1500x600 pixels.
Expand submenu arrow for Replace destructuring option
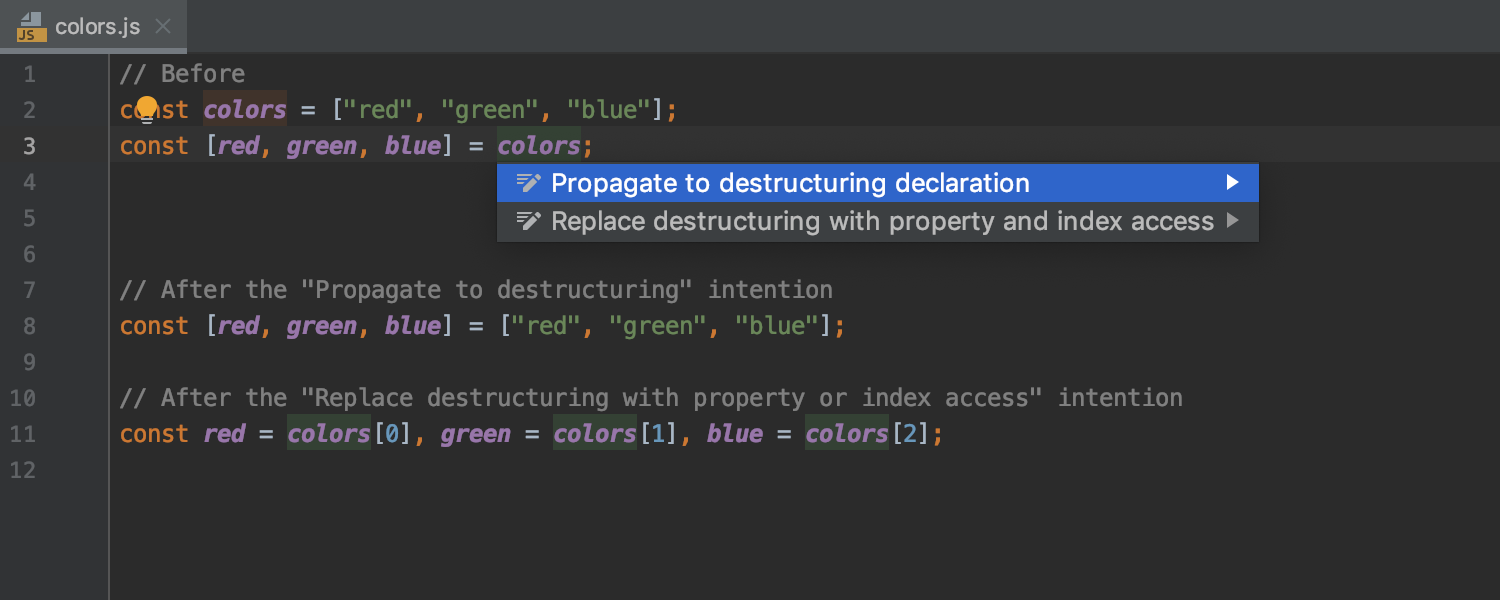click(x=1232, y=221)
